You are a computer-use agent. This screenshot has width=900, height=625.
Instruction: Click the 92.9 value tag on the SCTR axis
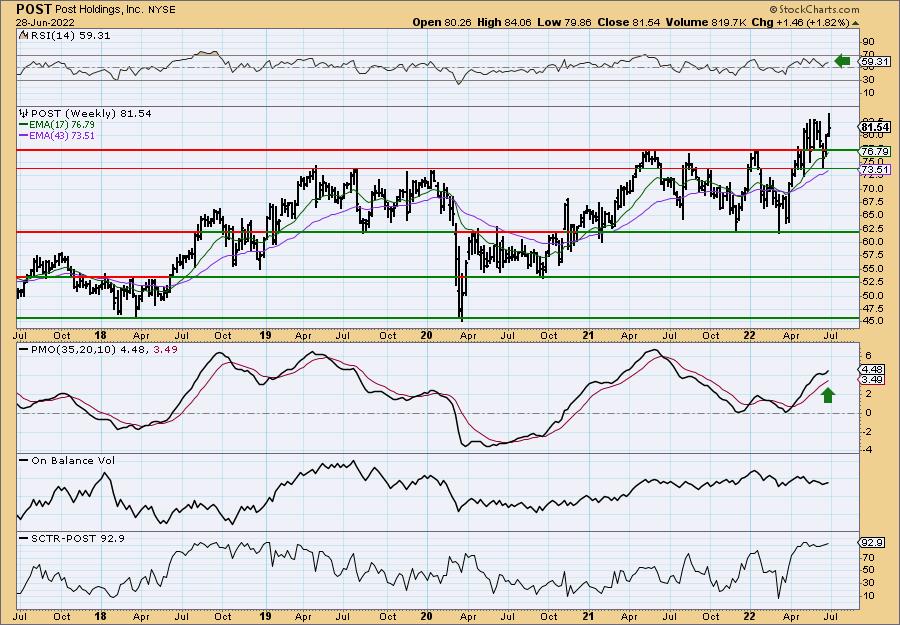(873, 543)
